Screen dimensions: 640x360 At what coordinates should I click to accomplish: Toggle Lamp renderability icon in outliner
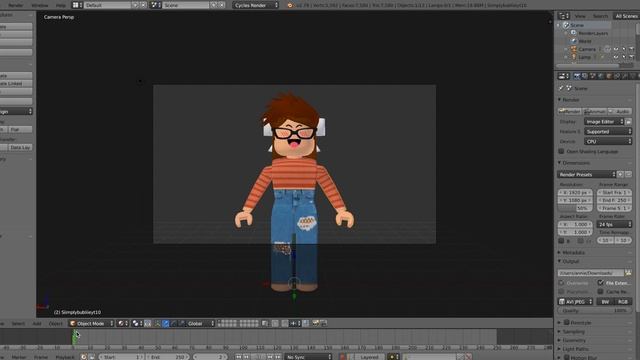(631, 57)
